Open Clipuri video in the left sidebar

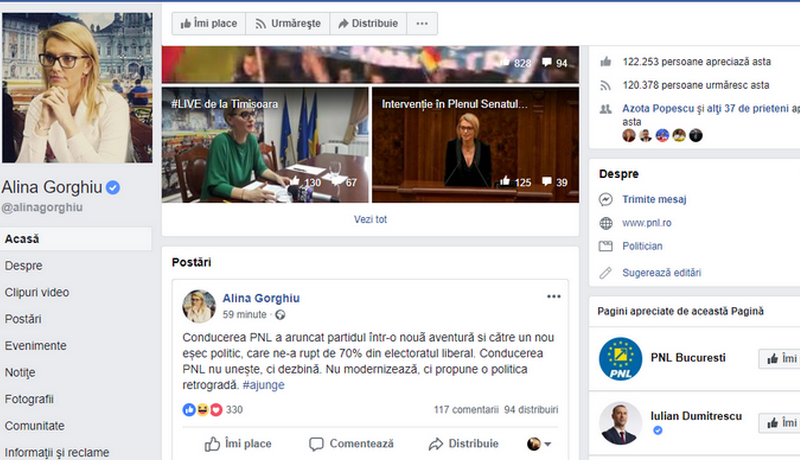(37, 293)
